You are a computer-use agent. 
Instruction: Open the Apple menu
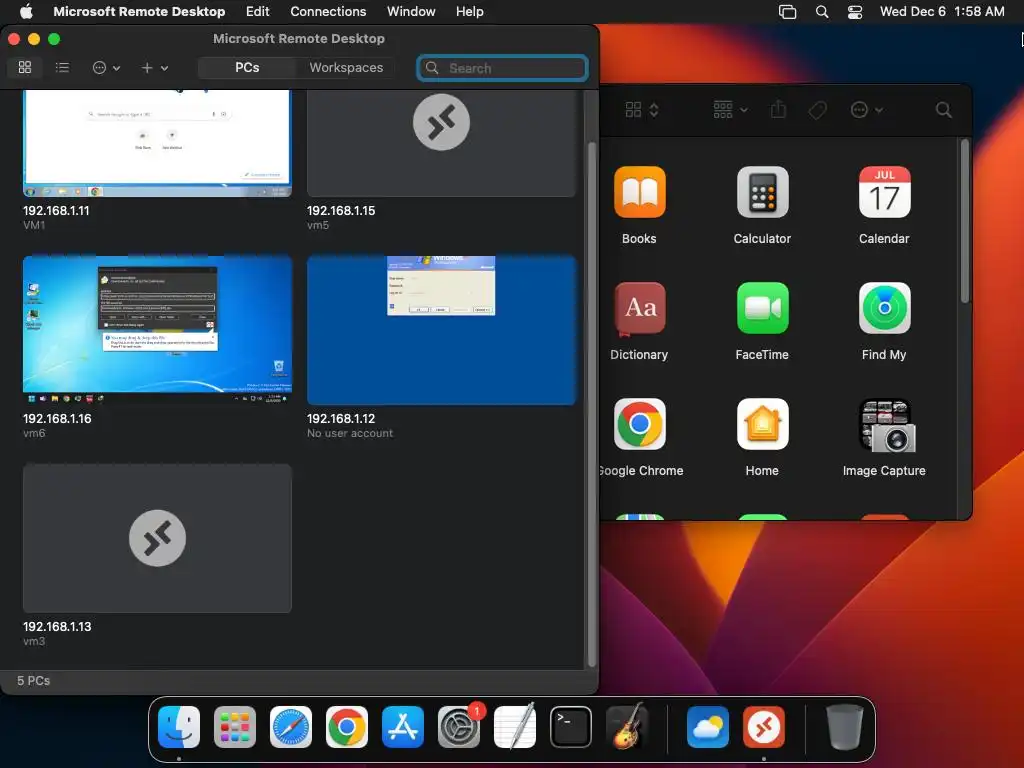pyautogui.click(x=26, y=11)
